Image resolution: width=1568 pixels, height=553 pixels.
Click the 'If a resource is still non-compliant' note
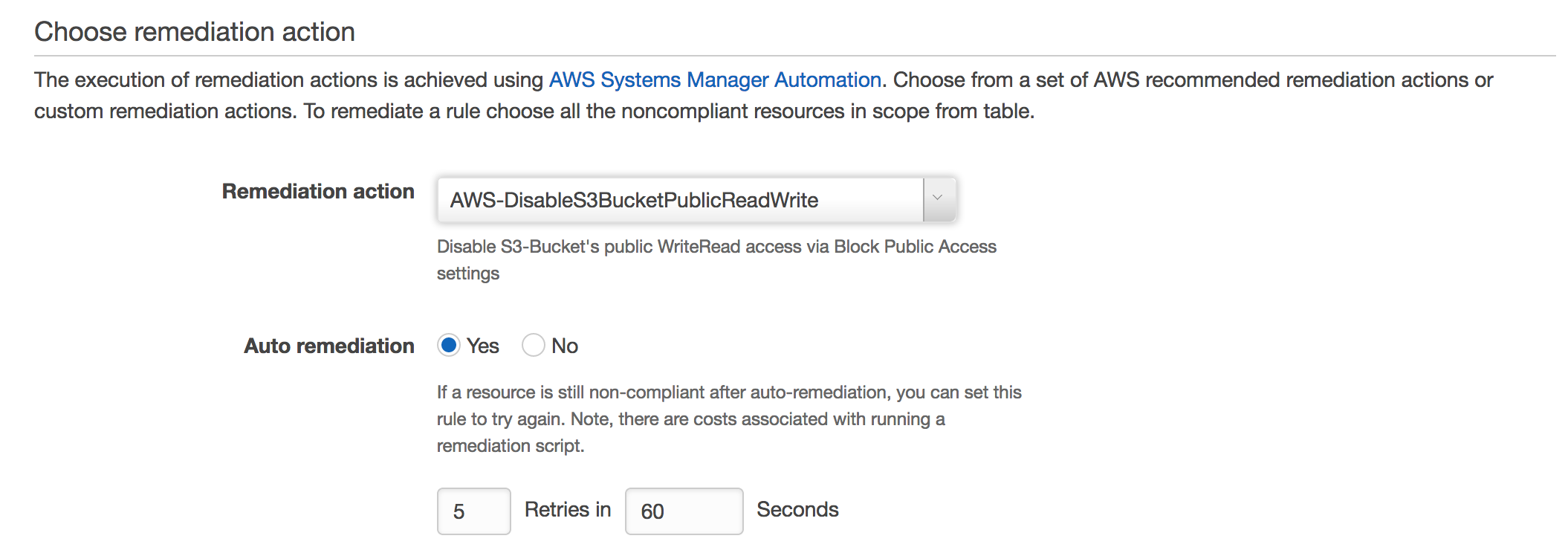point(728,392)
